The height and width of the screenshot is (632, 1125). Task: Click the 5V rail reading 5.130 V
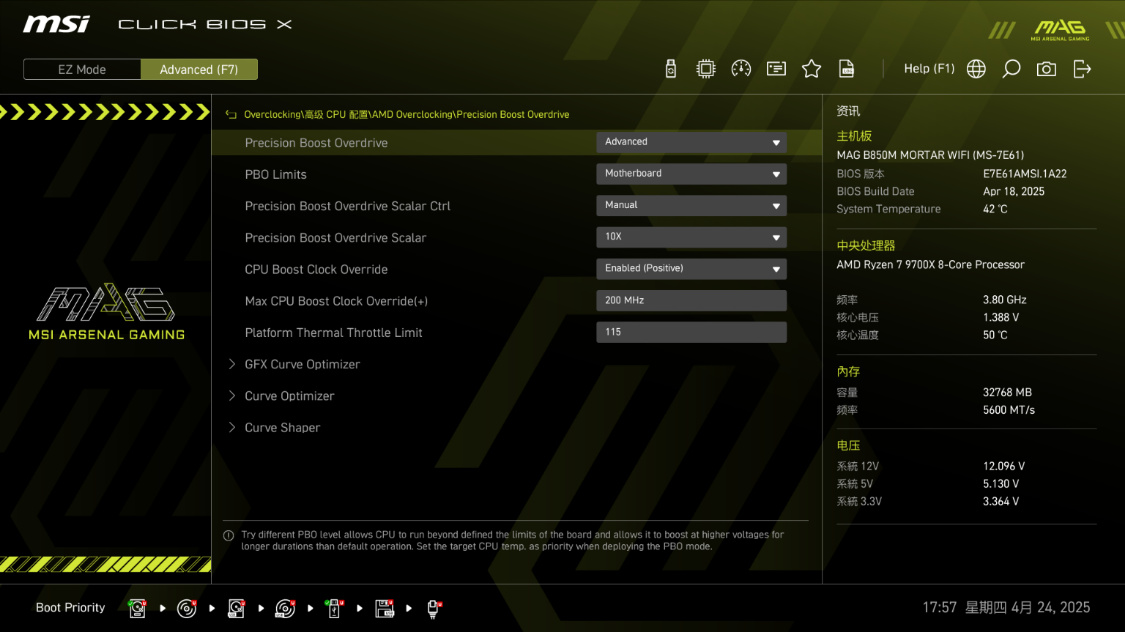tap(1001, 484)
